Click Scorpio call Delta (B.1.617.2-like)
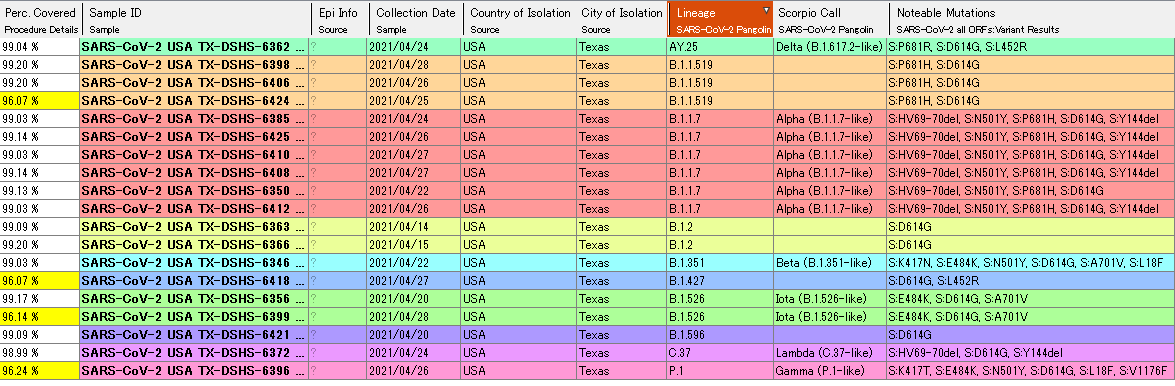 tap(830, 46)
